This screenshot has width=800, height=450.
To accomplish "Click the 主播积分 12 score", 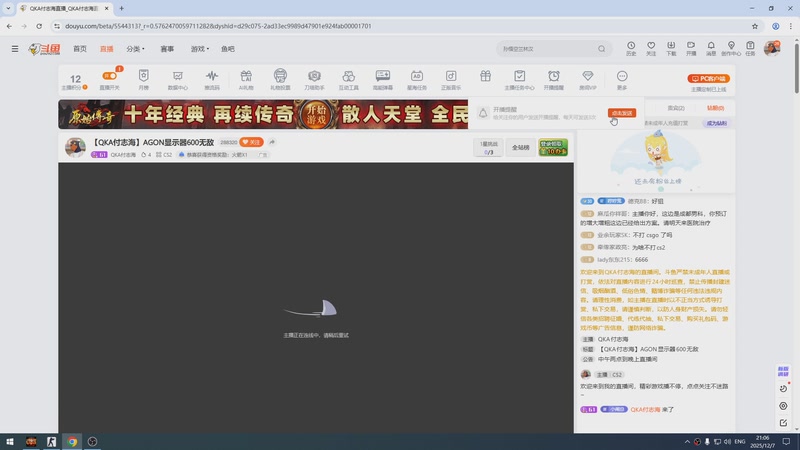I will click(x=75, y=81).
